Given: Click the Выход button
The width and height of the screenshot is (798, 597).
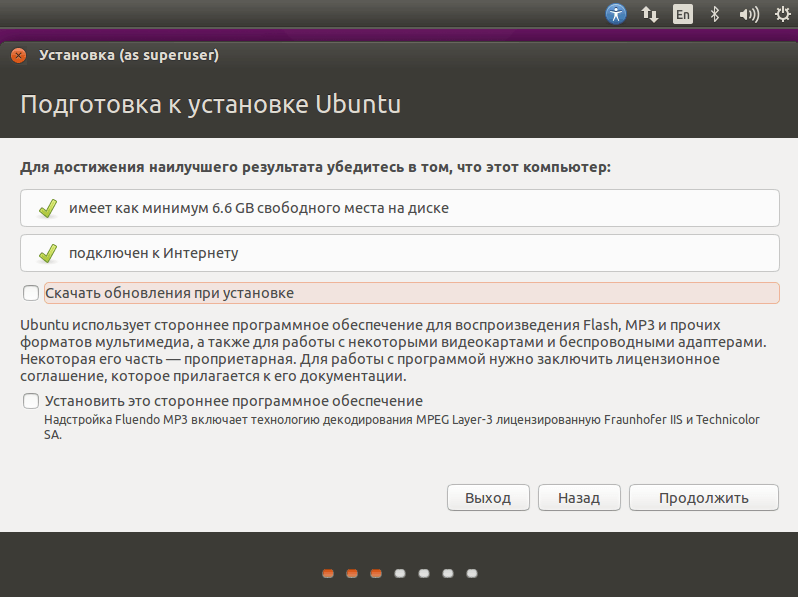Looking at the screenshot, I should tap(488, 498).
